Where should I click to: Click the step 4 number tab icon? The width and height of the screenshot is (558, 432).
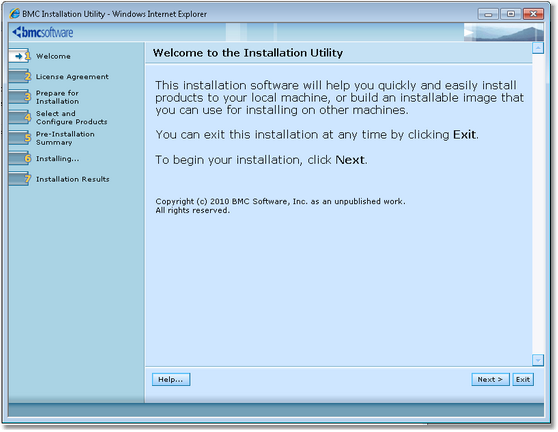pyautogui.click(x=20, y=117)
